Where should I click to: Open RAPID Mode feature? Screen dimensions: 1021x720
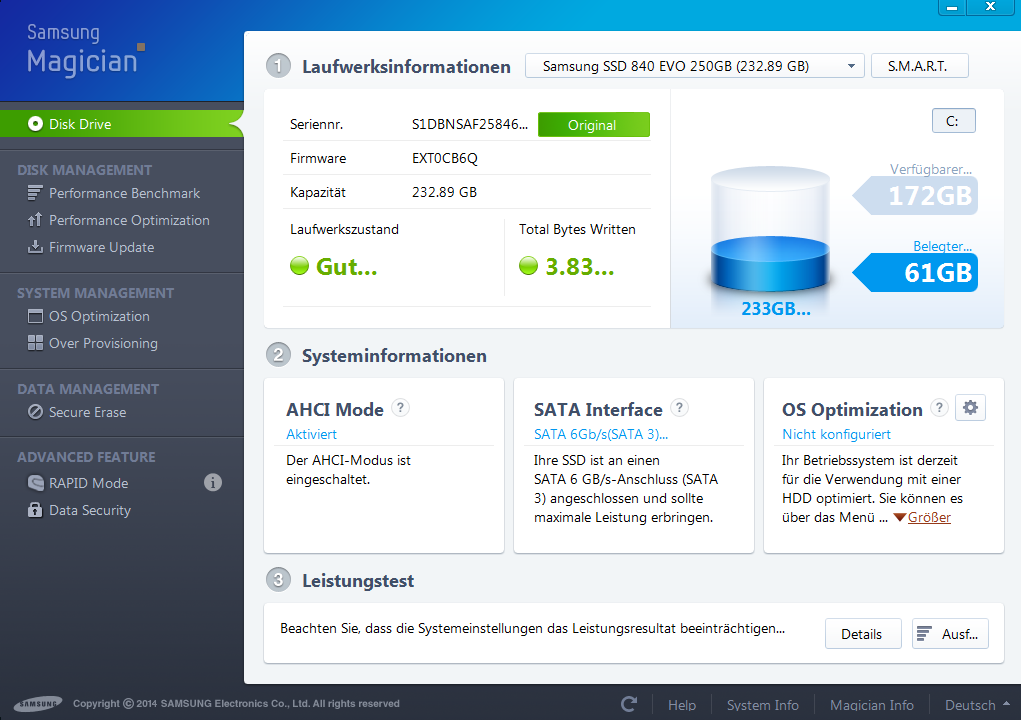[89, 482]
